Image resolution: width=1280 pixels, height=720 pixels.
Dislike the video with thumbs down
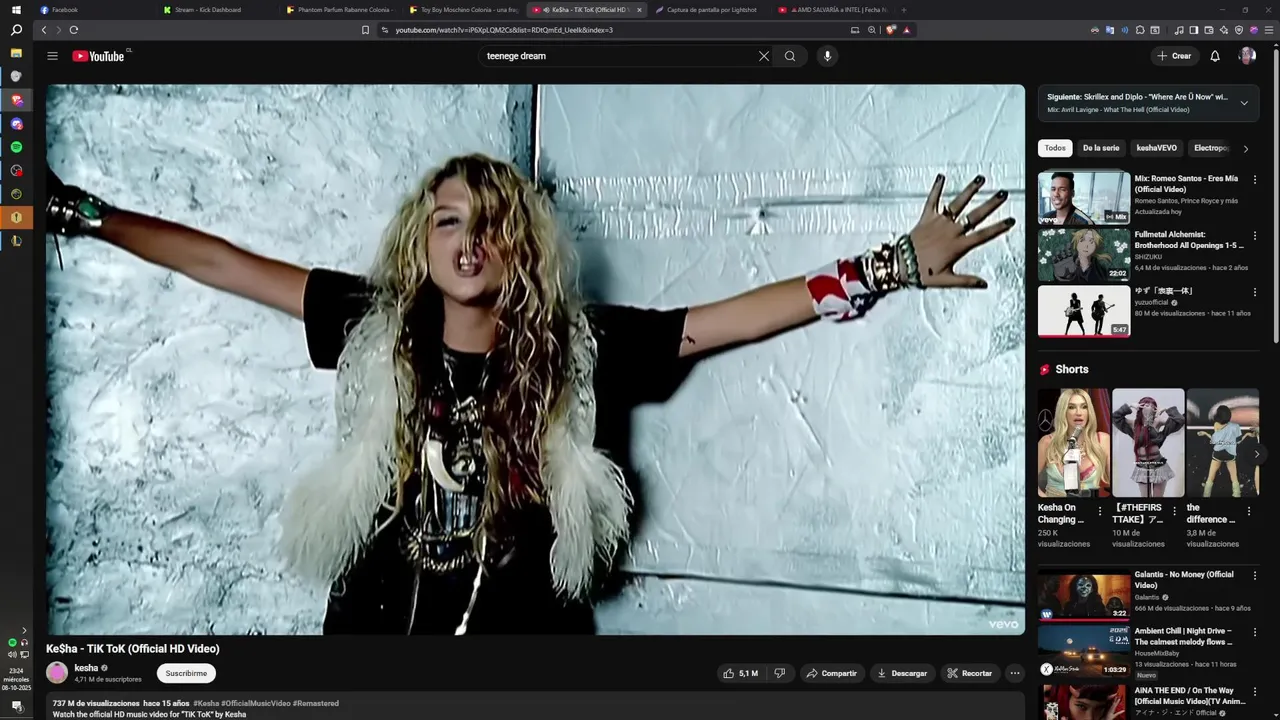pos(780,673)
